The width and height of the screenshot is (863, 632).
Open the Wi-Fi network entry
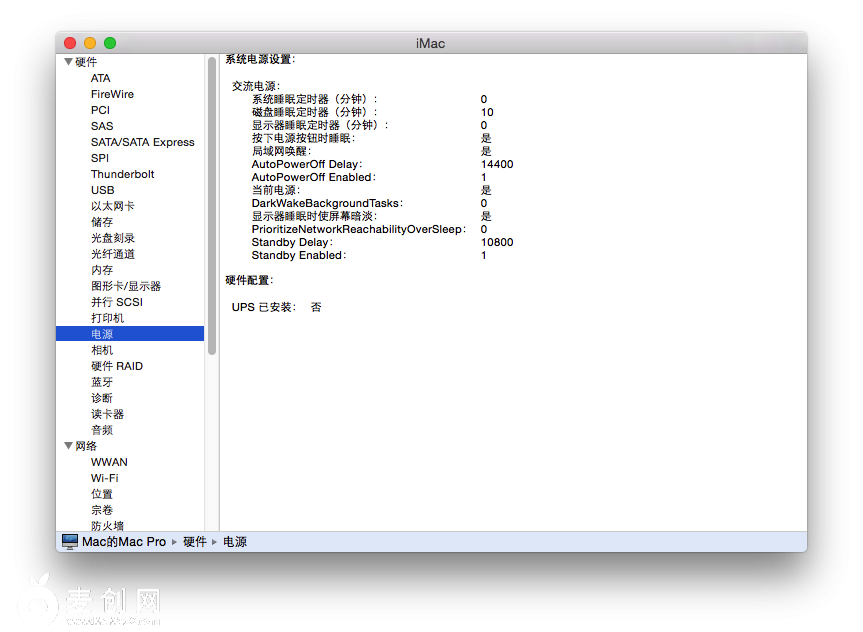click(104, 478)
